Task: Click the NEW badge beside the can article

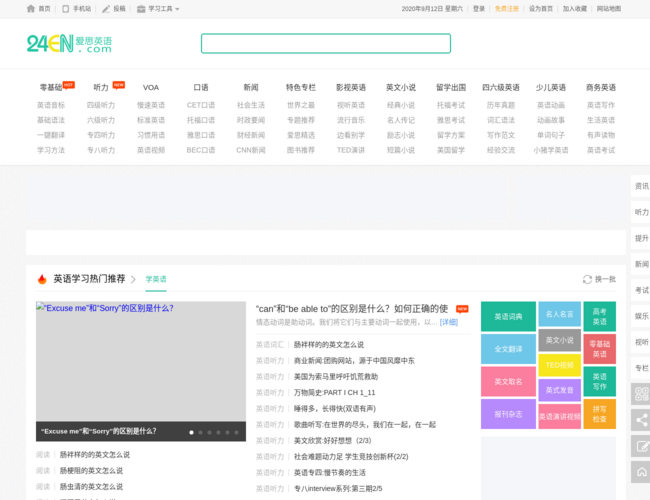Action: pyautogui.click(x=462, y=309)
